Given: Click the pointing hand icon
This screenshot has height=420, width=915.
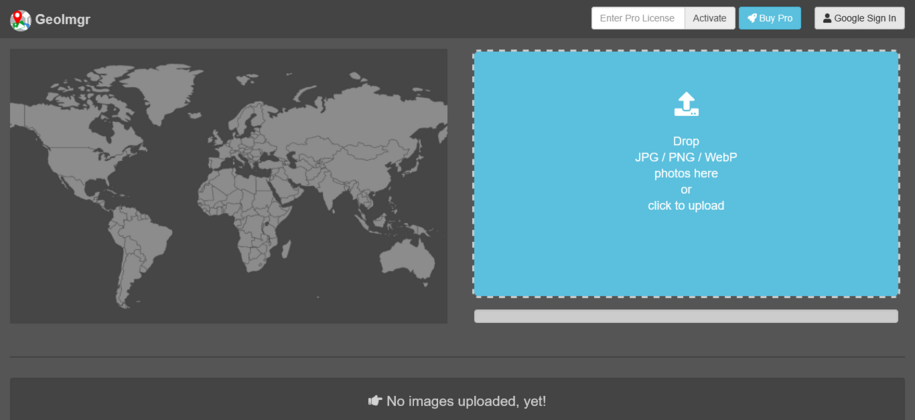Looking at the screenshot, I should click(375, 401).
